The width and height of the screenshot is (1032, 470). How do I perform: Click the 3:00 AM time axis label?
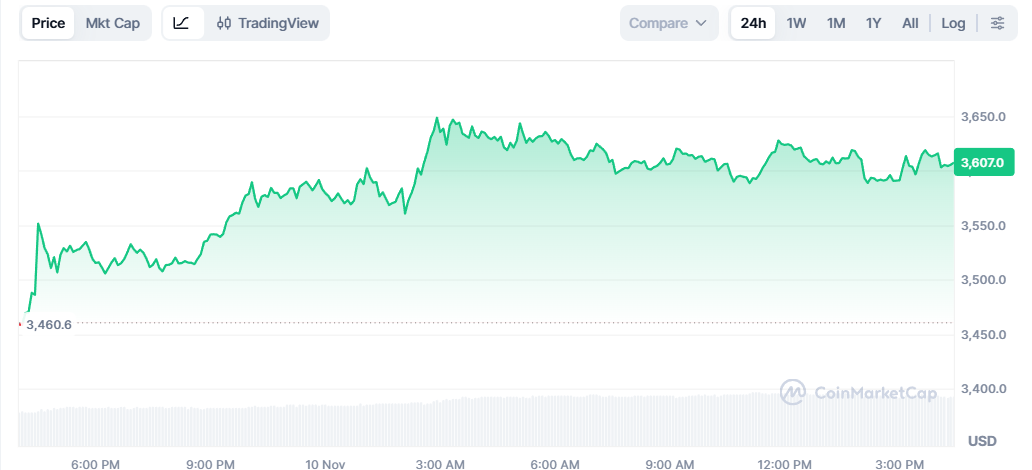(x=440, y=464)
